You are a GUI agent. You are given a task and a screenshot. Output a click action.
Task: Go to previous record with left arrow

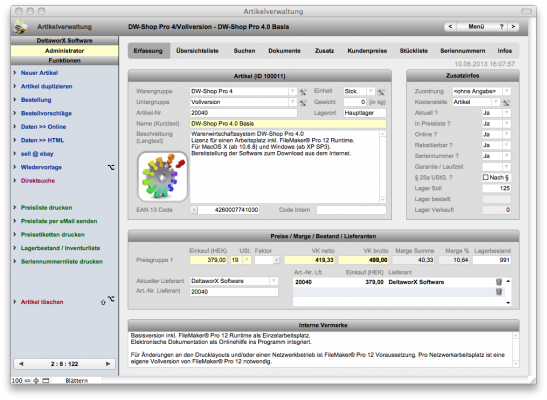click(21, 364)
